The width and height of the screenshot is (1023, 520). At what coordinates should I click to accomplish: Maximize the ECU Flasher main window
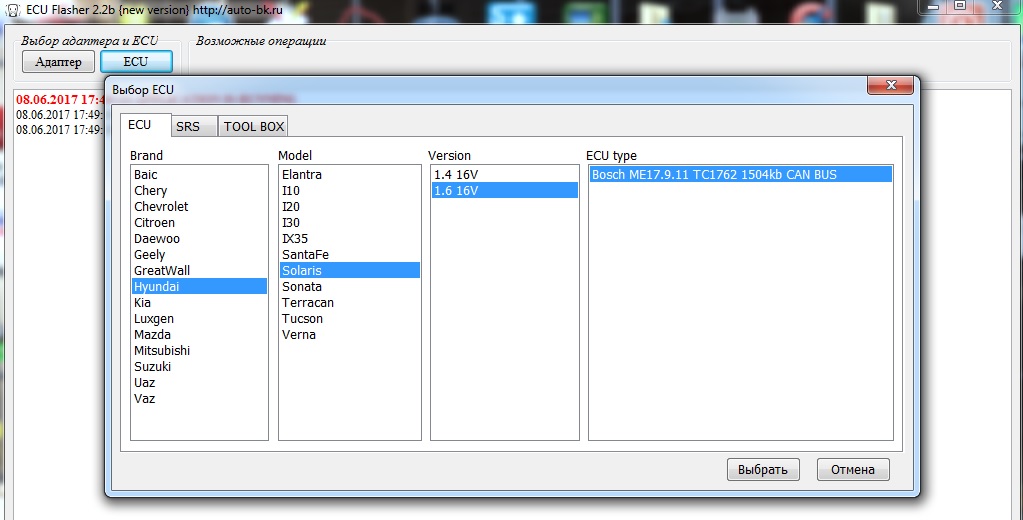pyautogui.click(x=960, y=5)
